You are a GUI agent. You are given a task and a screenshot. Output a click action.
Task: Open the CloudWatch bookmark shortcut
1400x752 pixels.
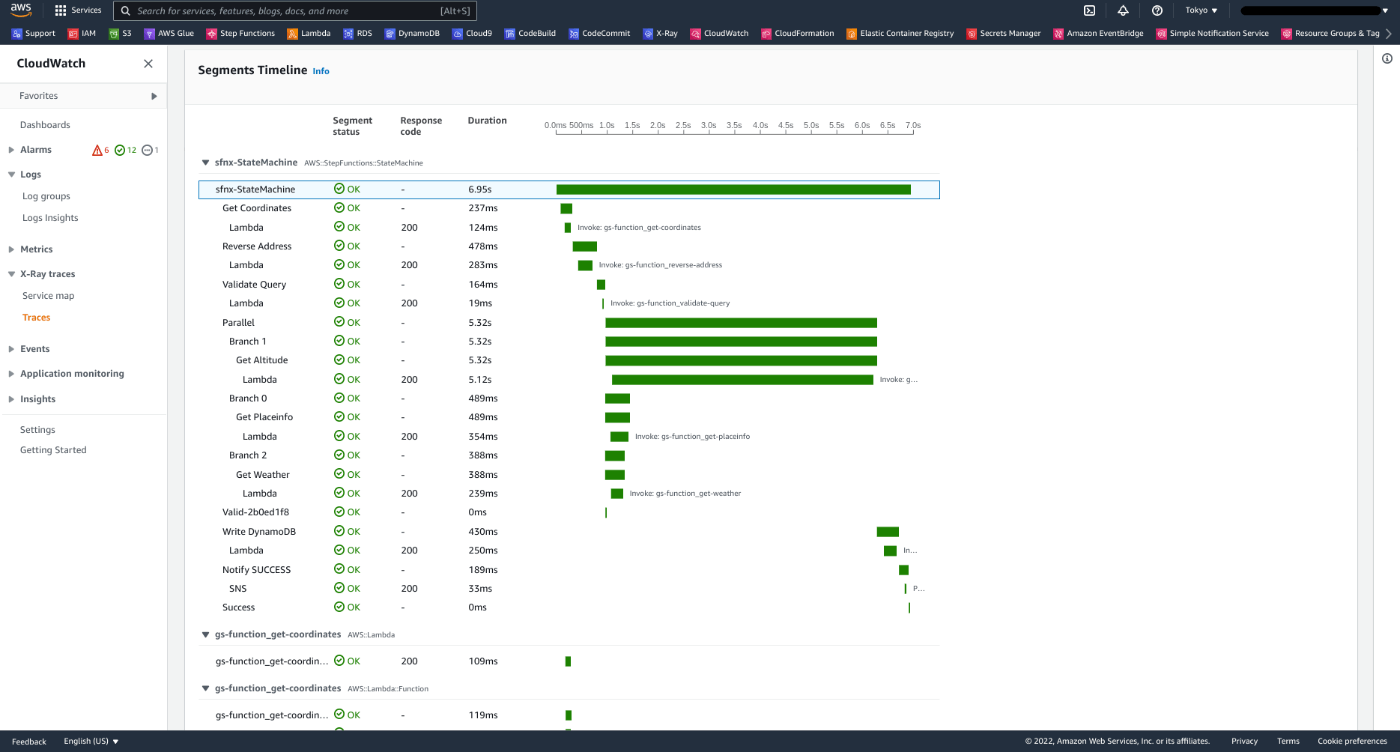(x=719, y=33)
